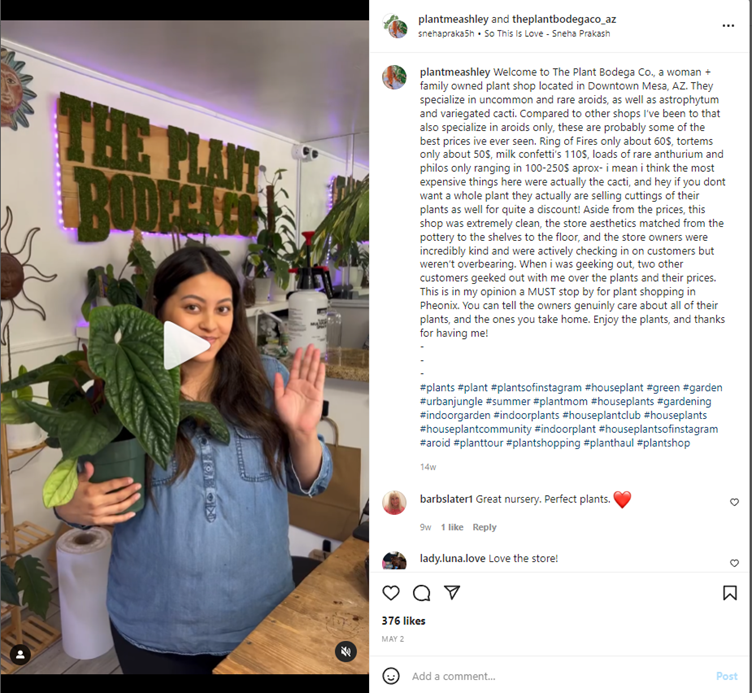This screenshot has width=752, height=693.
Task: Like lady.luna.love's comment
Action: pos(734,563)
